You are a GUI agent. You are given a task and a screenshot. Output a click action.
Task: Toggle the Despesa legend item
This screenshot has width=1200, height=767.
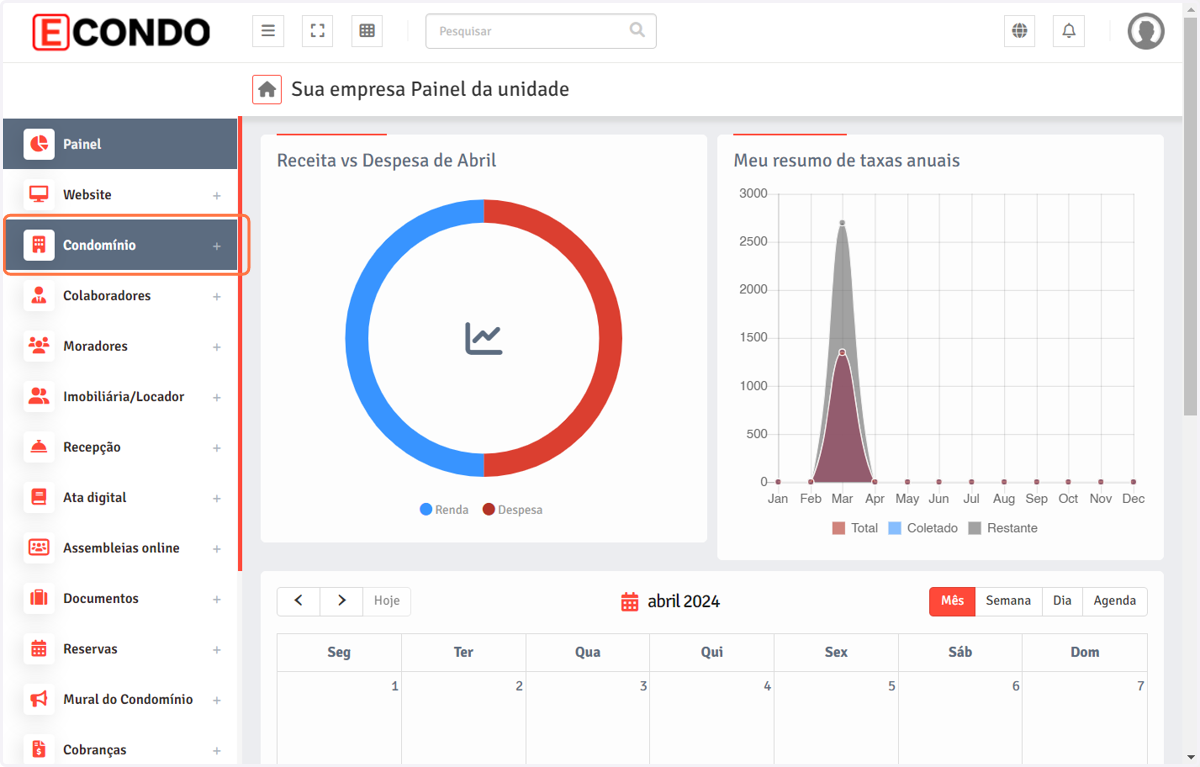[x=513, y=510]
